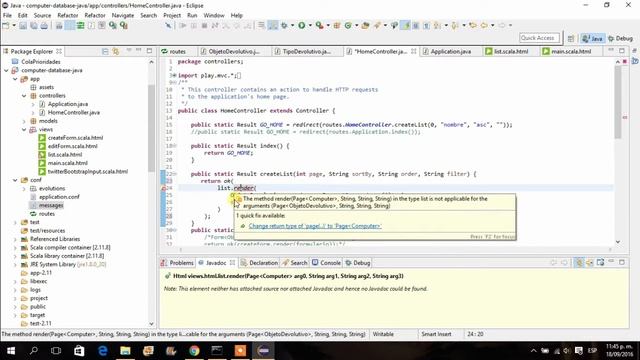Open the Navigate menu

tap(122, 16)
